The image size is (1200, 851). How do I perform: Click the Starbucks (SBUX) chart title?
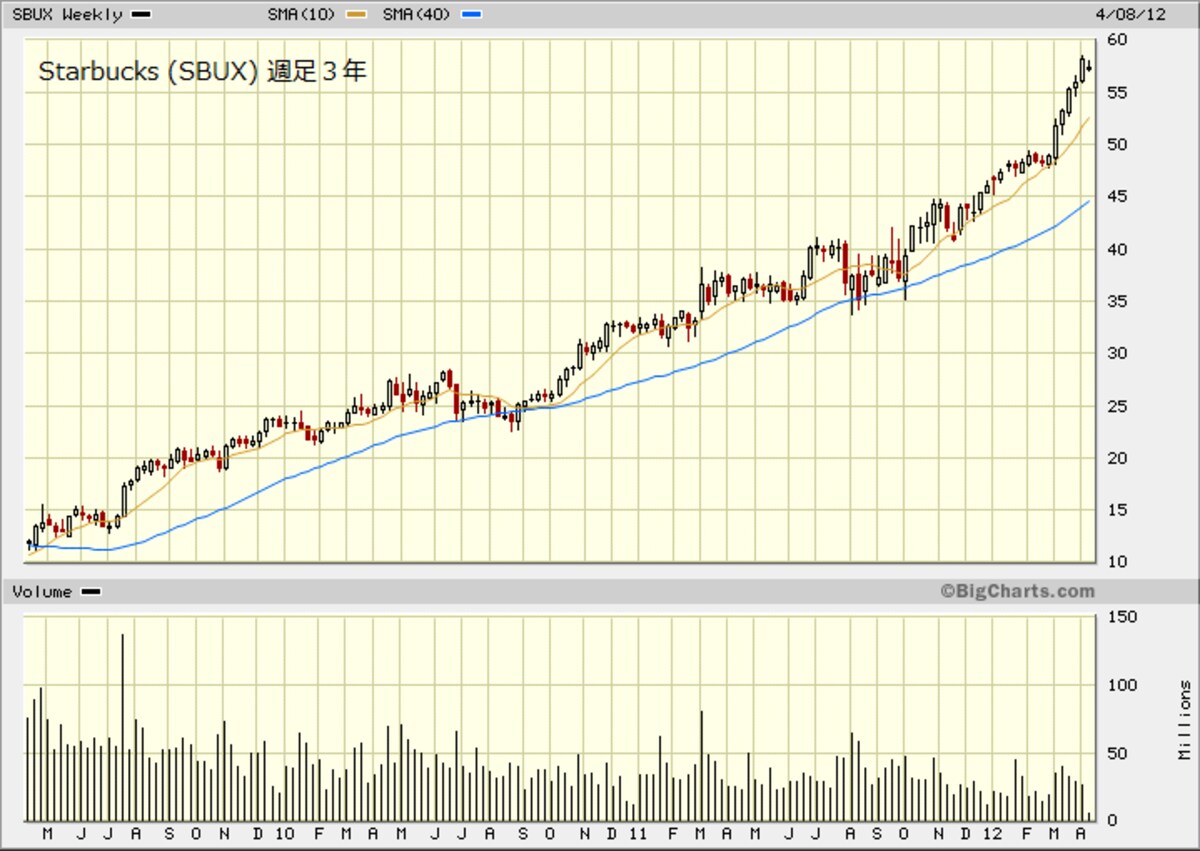(203, 72)
